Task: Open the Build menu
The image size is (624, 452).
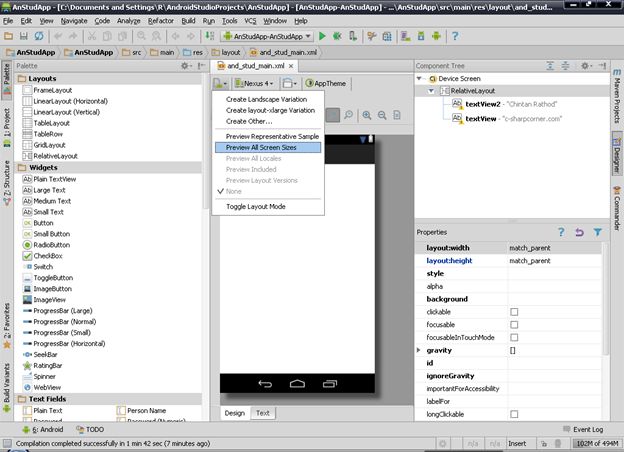Action: coord(188,21)
